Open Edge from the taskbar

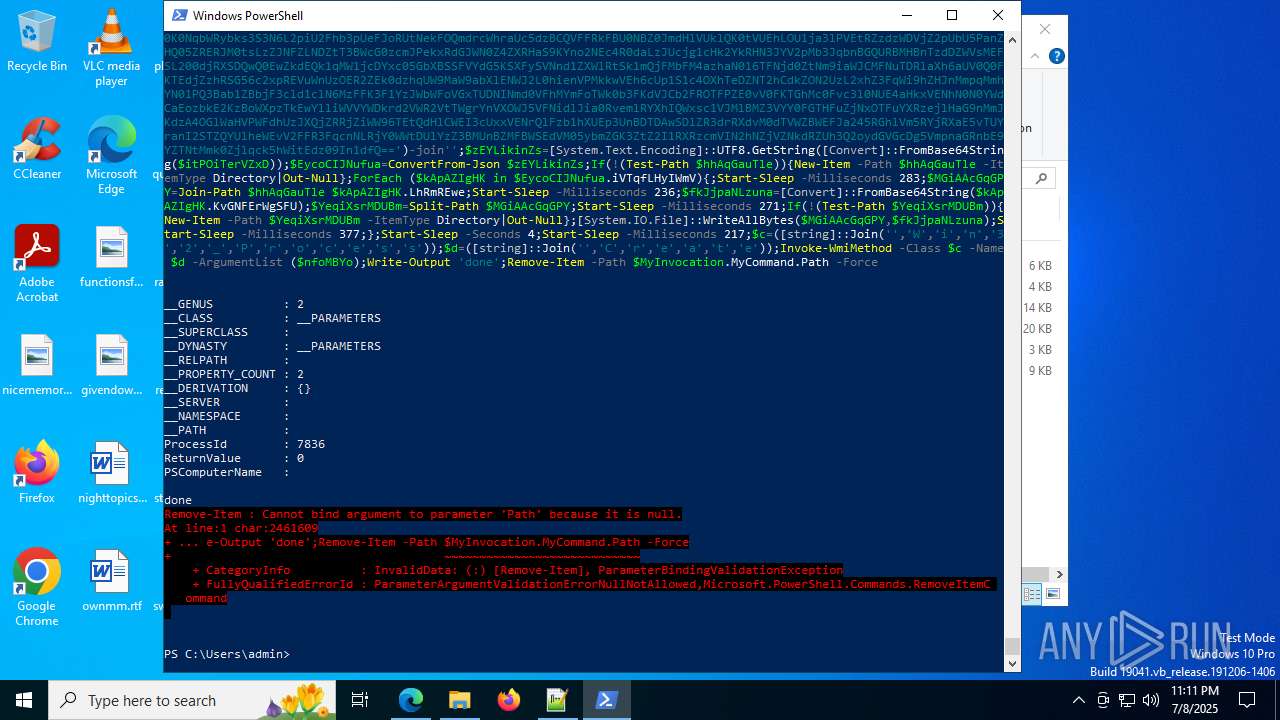(x=411, y=700)
